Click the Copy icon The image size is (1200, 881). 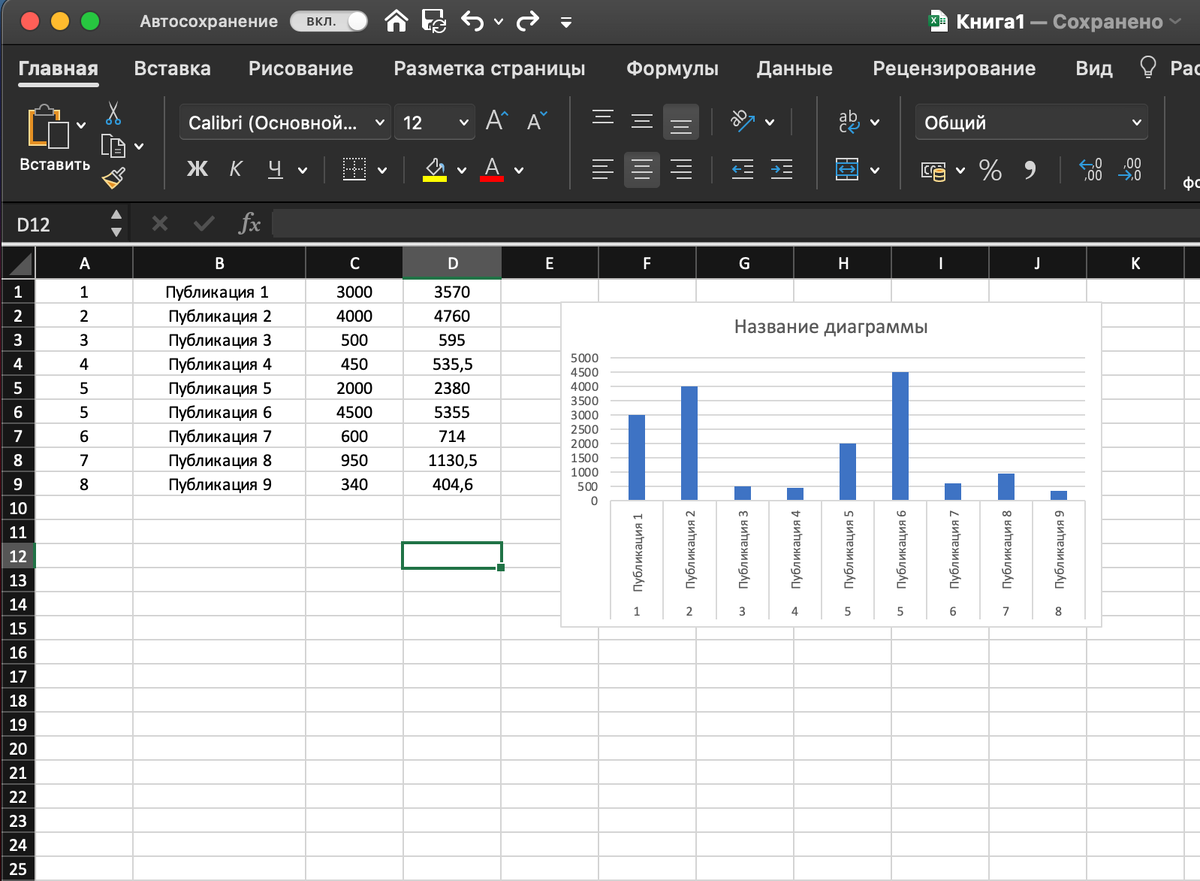[x=114, y=146]
